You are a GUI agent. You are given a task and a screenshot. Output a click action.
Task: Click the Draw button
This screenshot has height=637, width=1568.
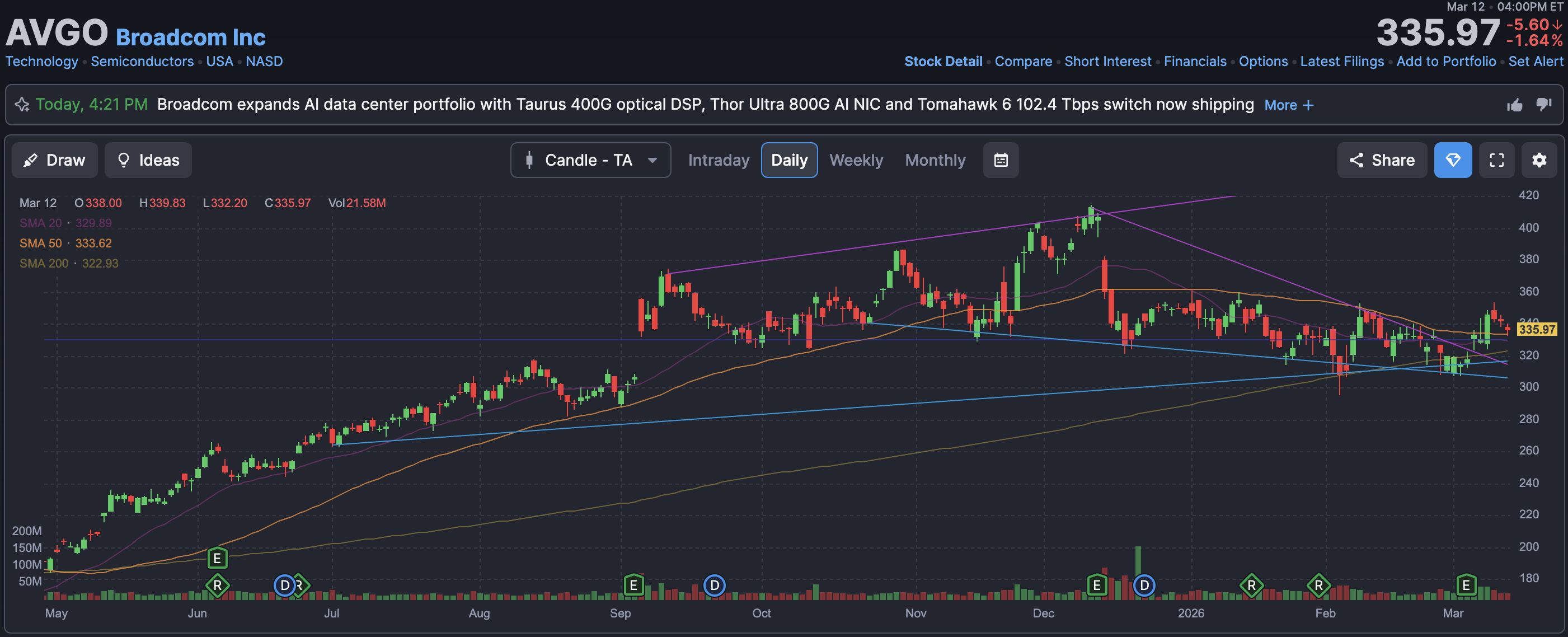tap(54, 160)
